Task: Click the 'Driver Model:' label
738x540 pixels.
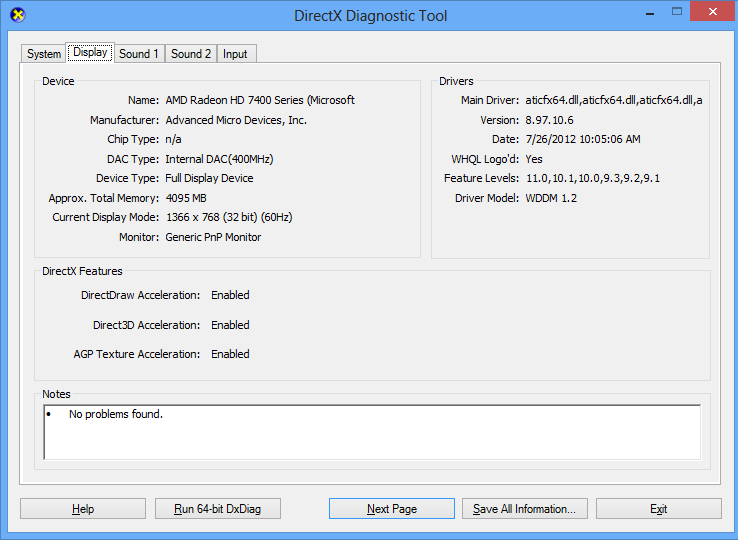Action: pos(487,198)
